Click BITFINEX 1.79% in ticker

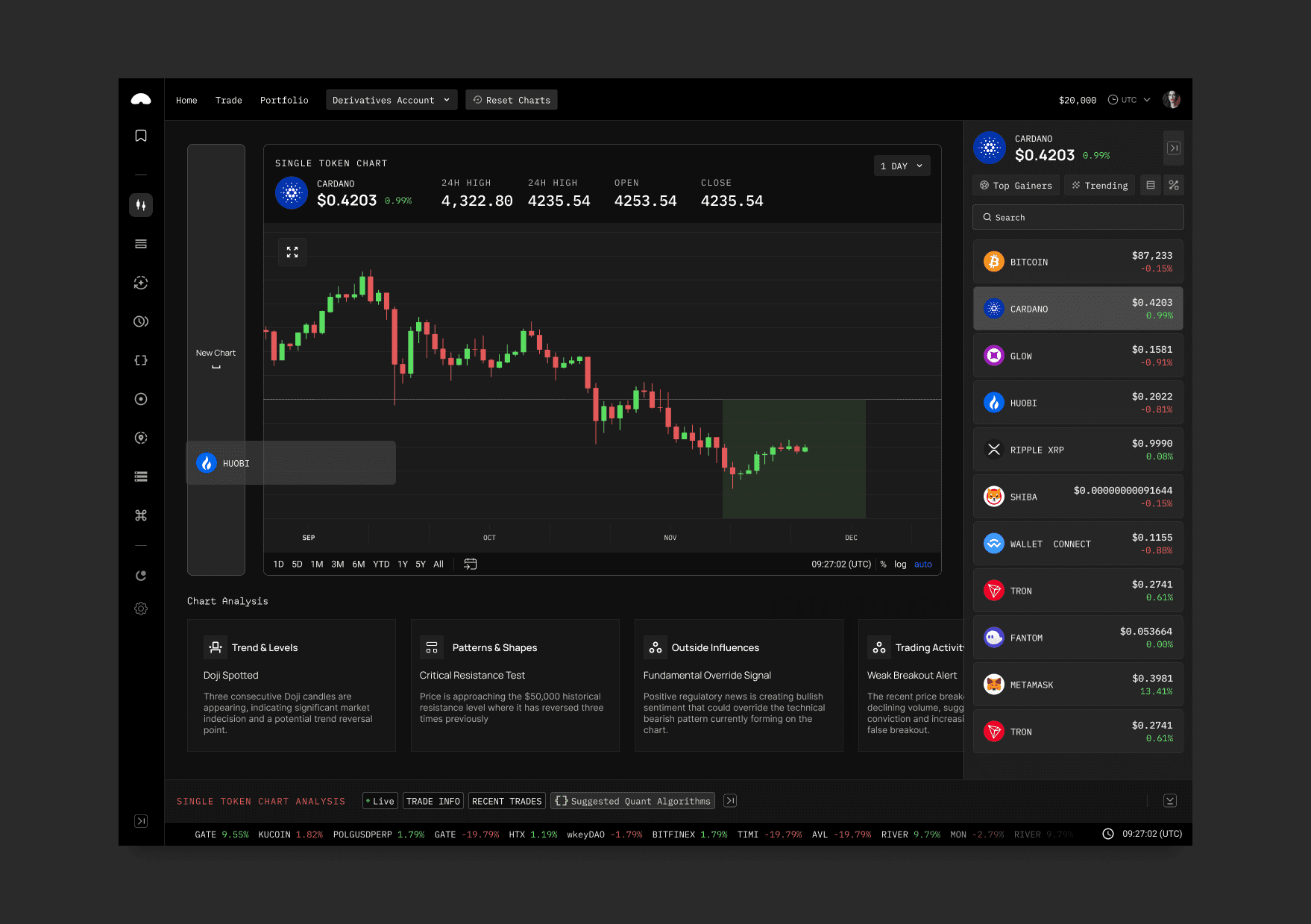690,835
